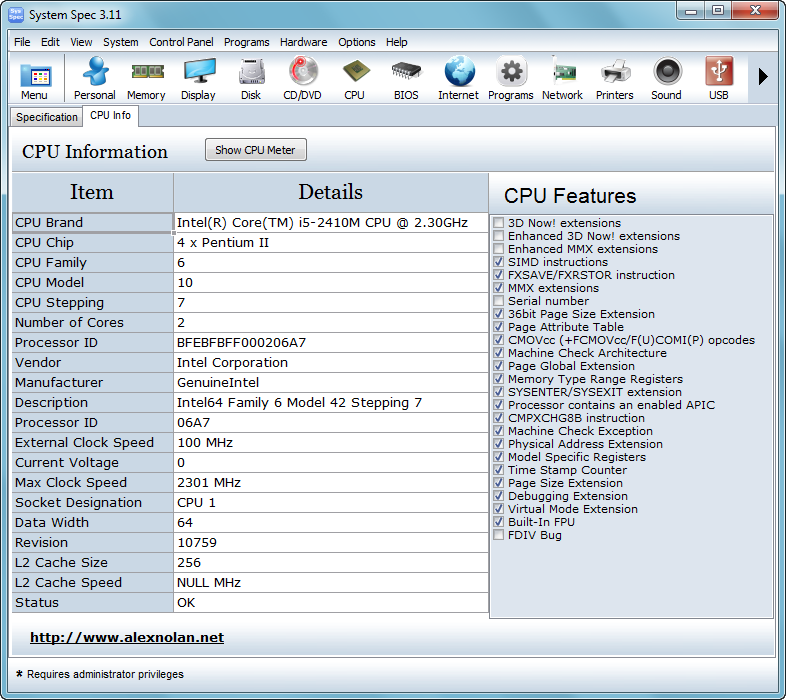
Task: Select the Memory toolbar icon
Action: coord(146,78)
